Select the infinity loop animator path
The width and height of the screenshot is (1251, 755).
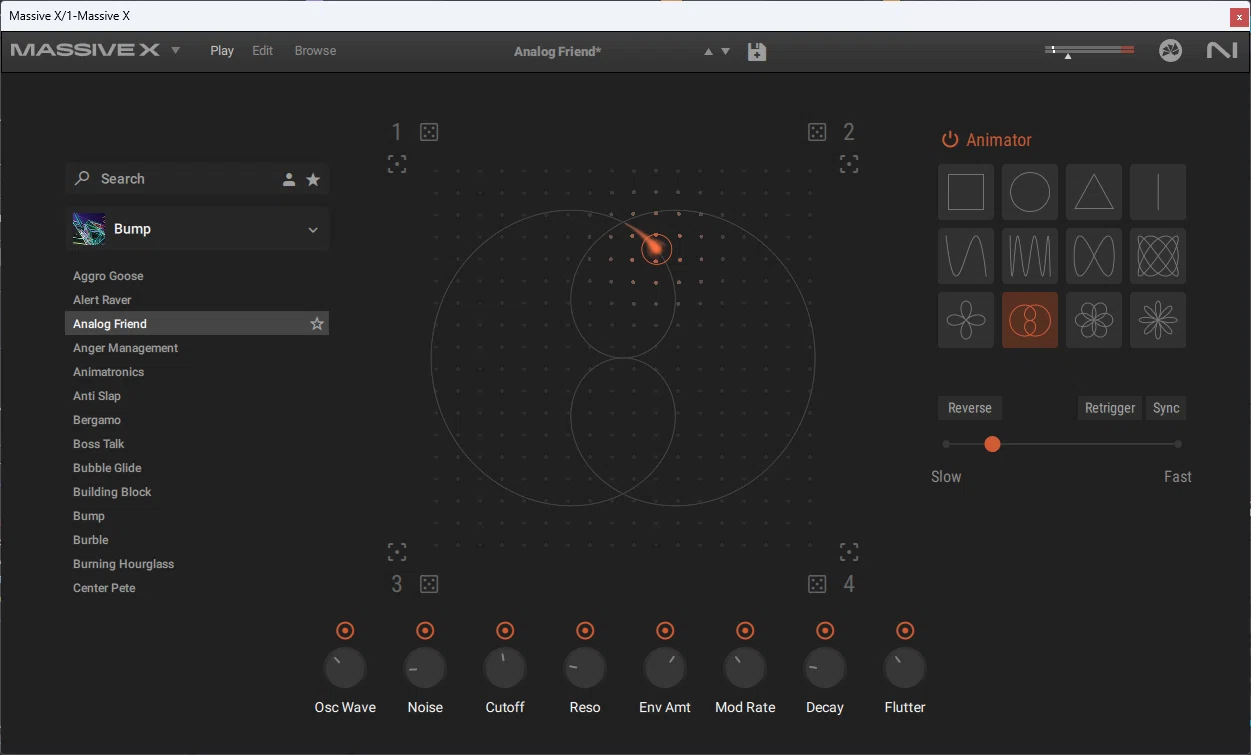(x=1094, y=256)
